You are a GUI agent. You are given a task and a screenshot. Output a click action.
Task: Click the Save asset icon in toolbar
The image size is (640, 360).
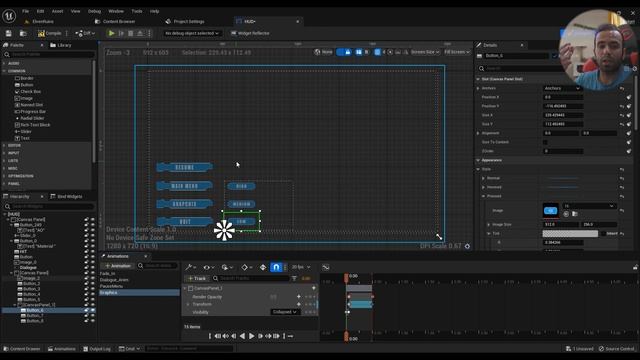[9, 33]
